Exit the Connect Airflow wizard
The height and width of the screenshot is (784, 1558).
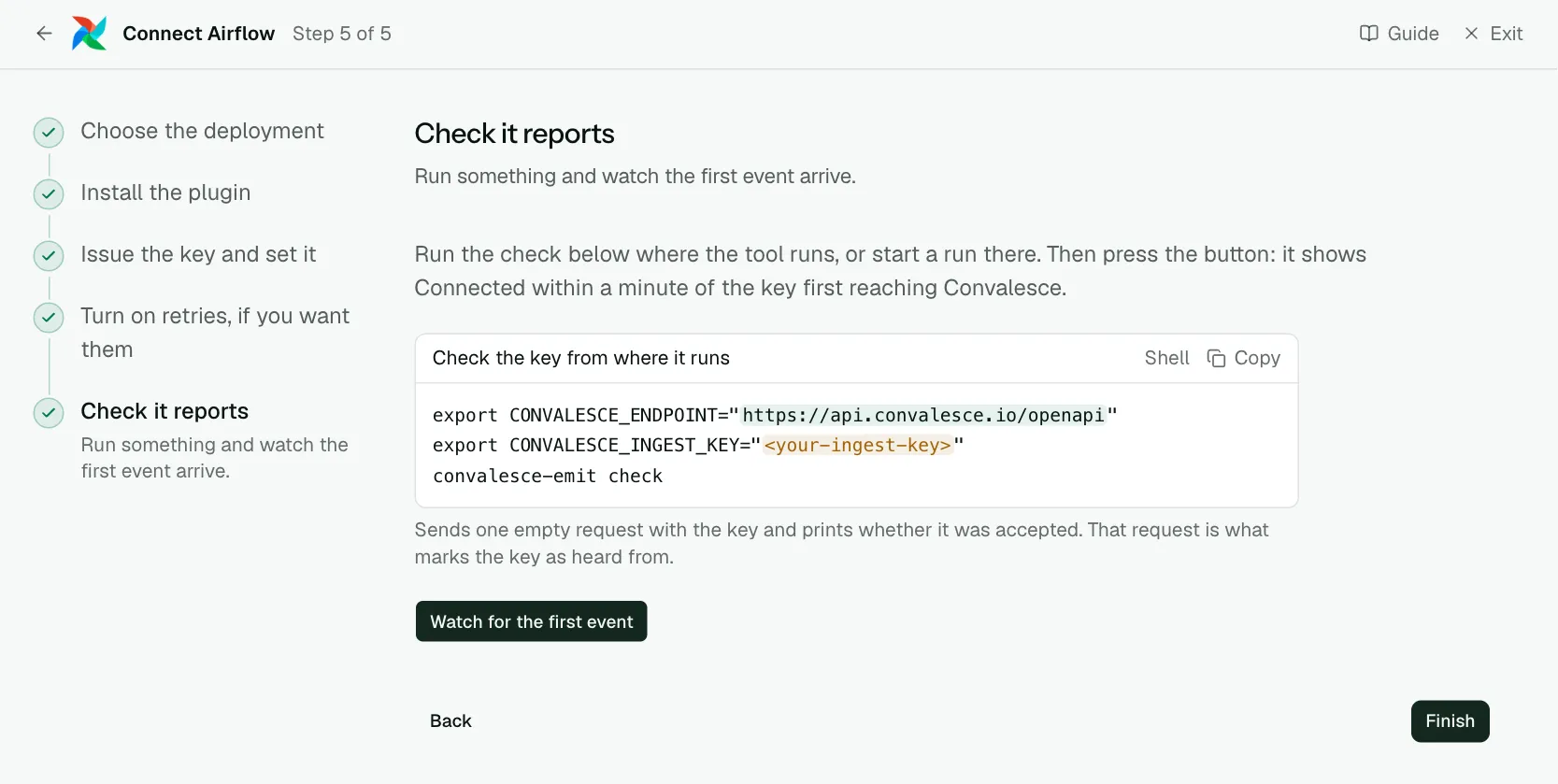point(1494,34)
